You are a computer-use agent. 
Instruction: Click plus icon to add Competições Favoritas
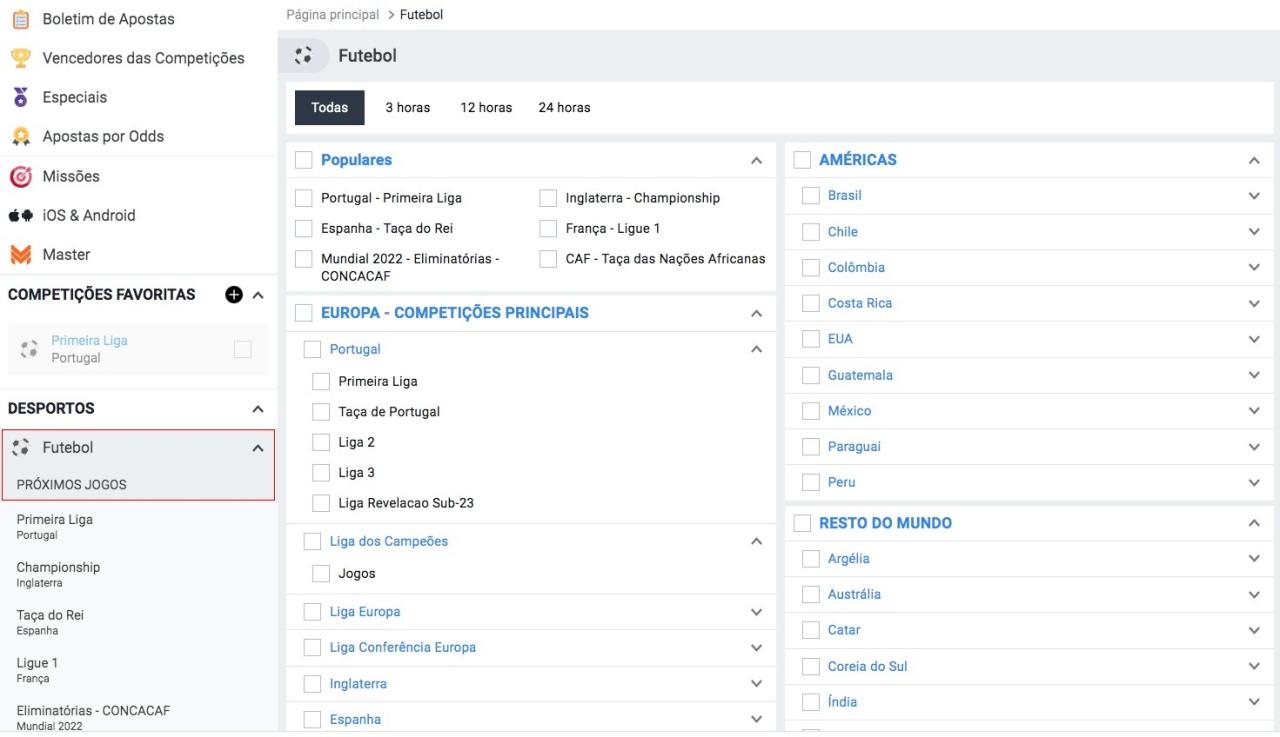(x=234, y=294)
